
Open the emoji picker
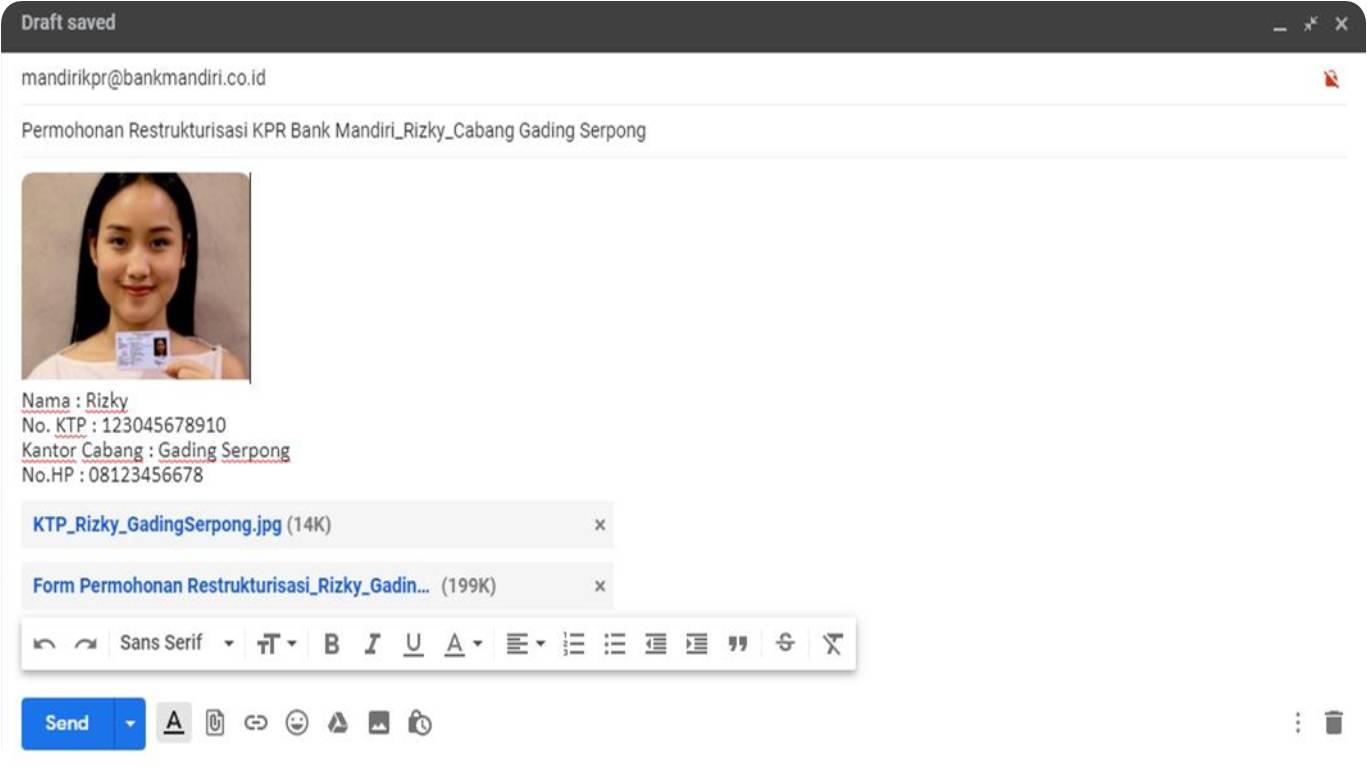point(297,723)
